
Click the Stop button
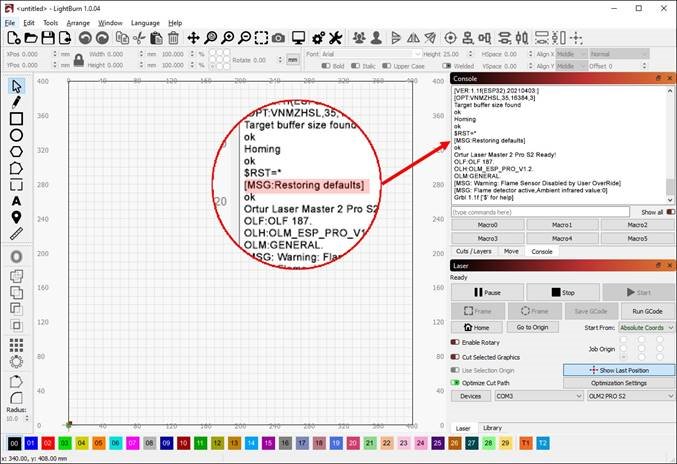[563, 292]
